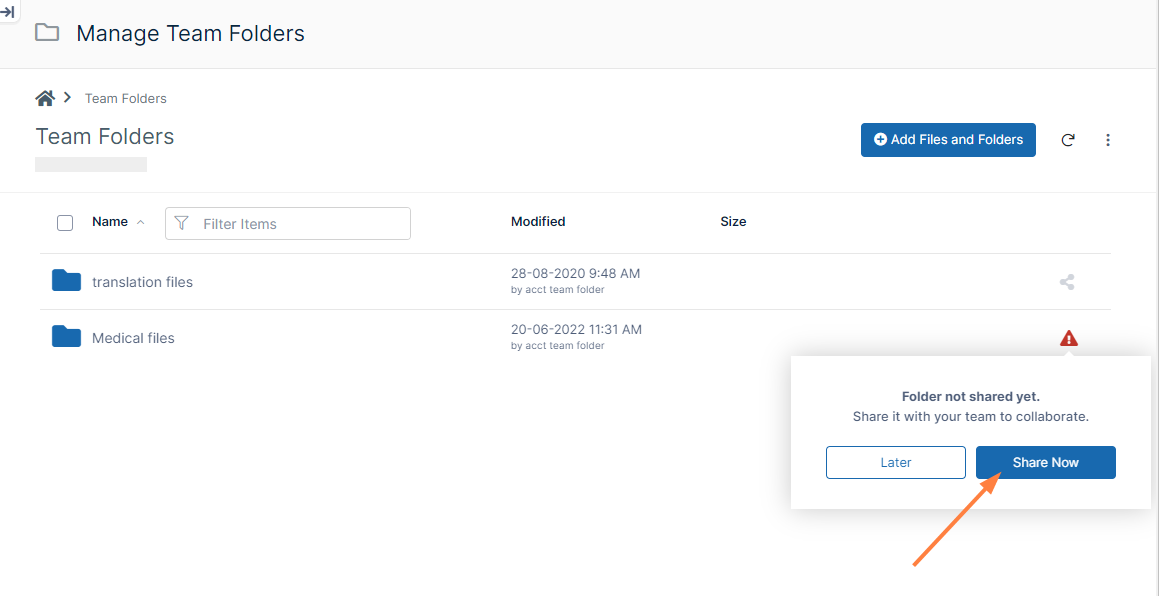Click share icon for translation files
Viewport: 1159px width, 596px height.
coord(1067,282)
